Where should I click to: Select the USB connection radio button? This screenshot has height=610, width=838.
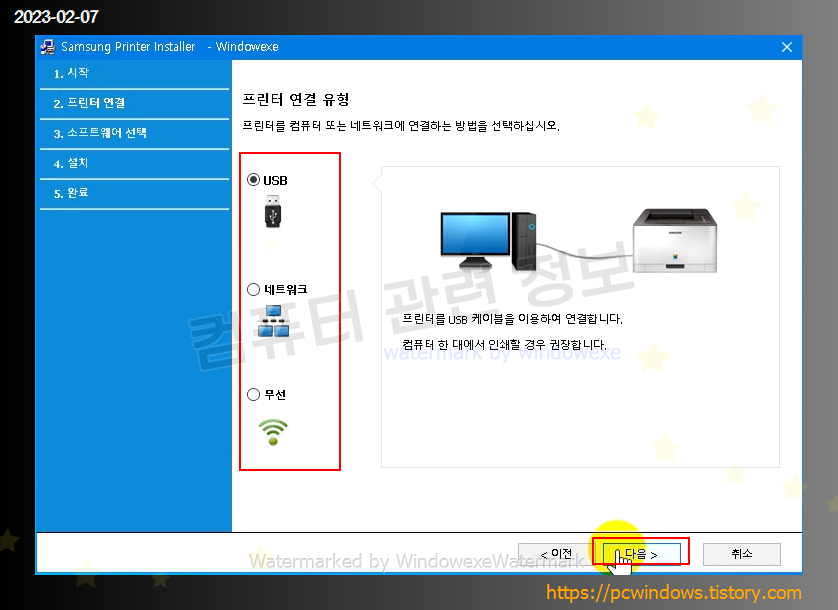coord(253,180)
